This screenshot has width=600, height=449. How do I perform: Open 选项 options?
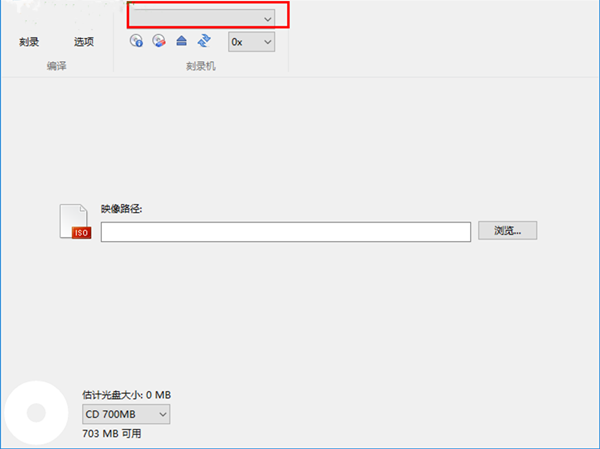(84, 42)
